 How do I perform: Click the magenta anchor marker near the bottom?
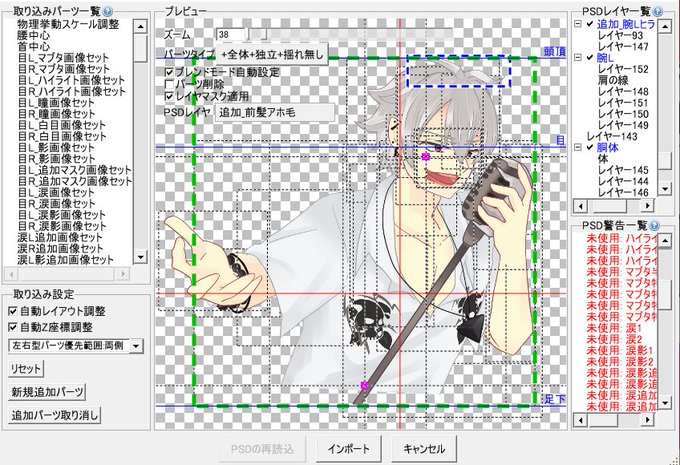point(365,386)
